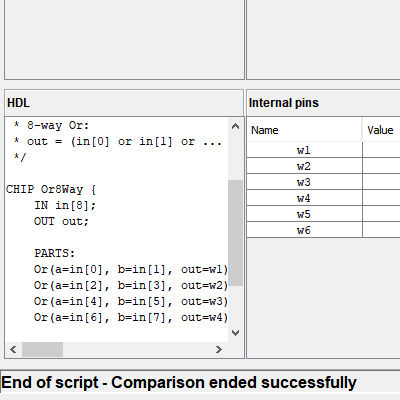Select internal pin w1 row
This screenshot has height=400, width=400.
323,150
